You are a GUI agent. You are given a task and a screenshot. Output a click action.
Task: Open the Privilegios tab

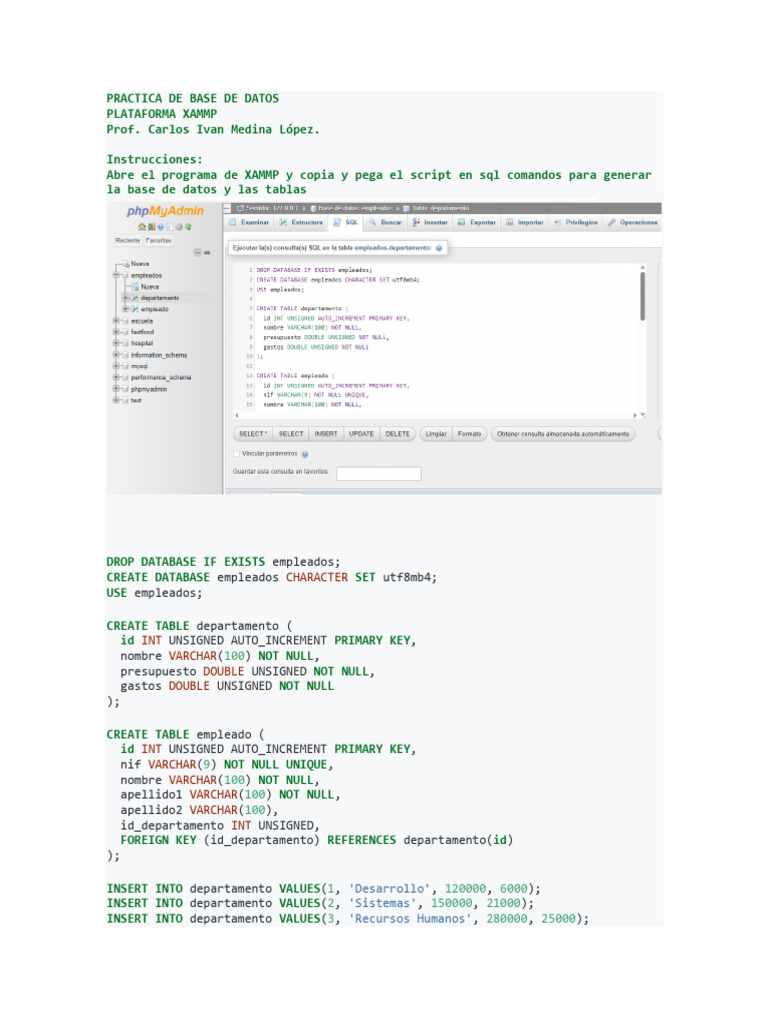click(576, 223)
